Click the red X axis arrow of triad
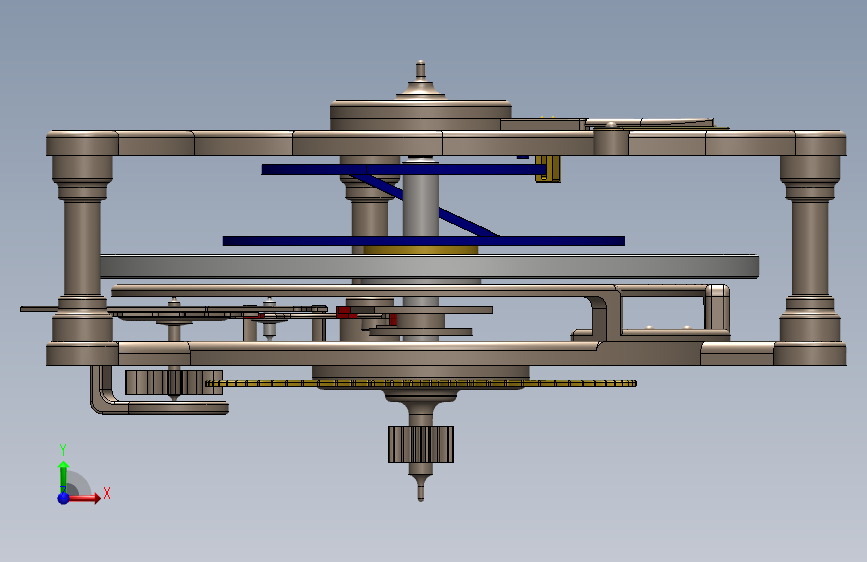Screen dimensions: 867x562 tap(86, 498)
